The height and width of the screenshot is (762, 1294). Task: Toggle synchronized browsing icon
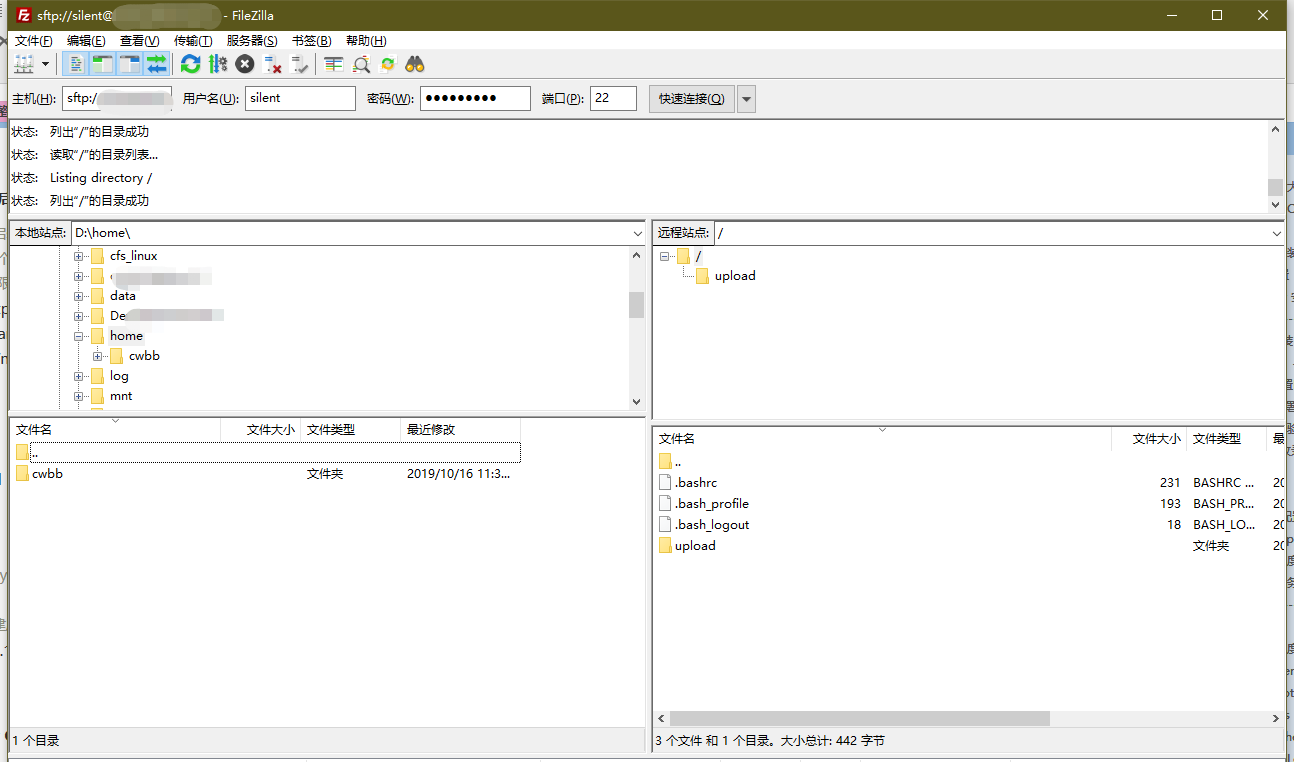point(387,64)
